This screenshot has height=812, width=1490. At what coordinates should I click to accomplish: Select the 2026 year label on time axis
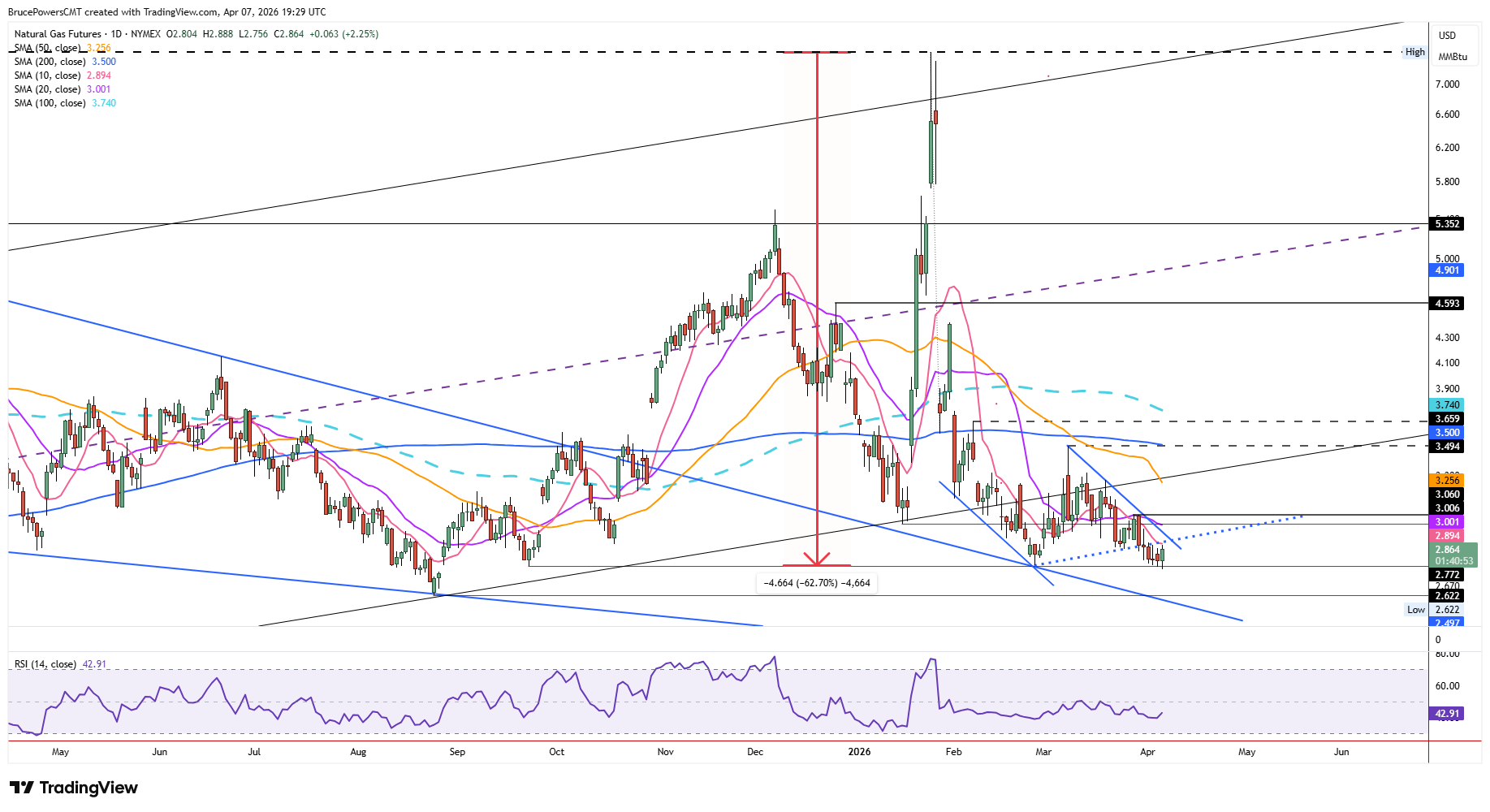point(859,752)
